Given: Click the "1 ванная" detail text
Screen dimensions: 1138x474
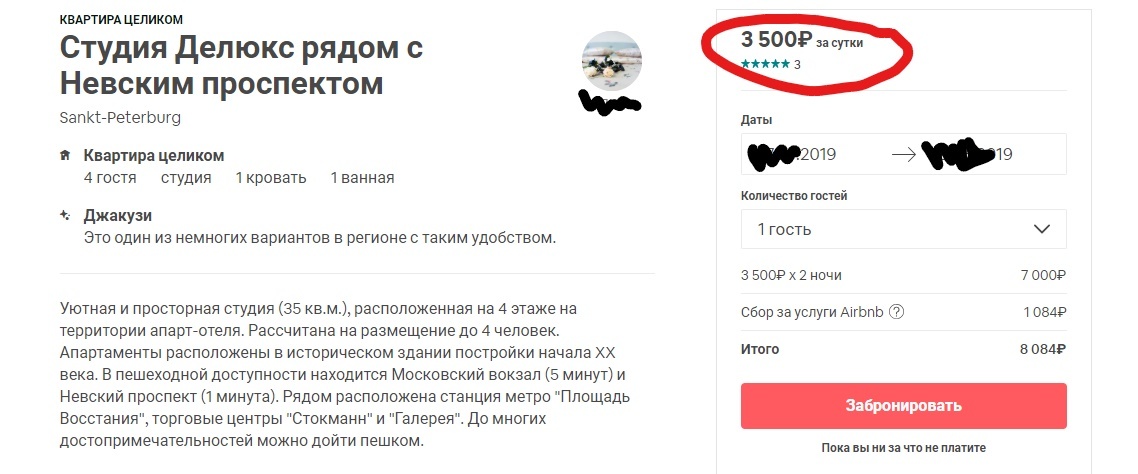Looking at the screenshot, I should 362,178.
